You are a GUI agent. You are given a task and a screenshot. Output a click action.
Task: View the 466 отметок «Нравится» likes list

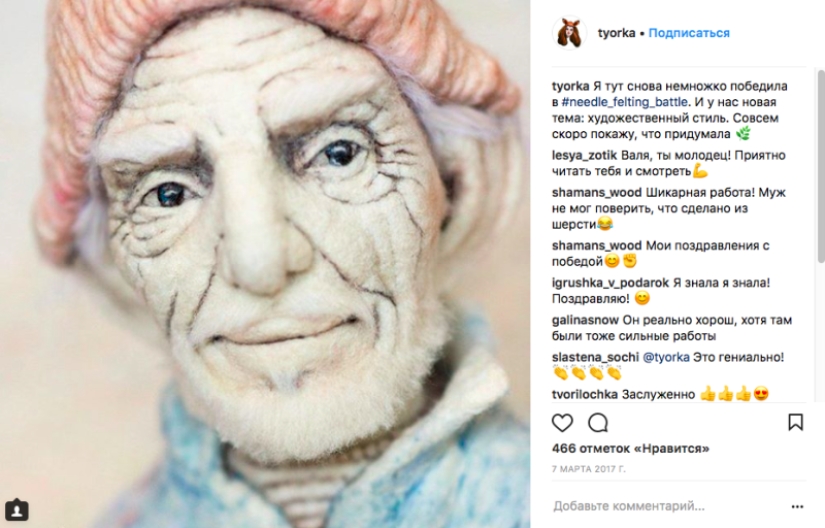coord(630,449)
